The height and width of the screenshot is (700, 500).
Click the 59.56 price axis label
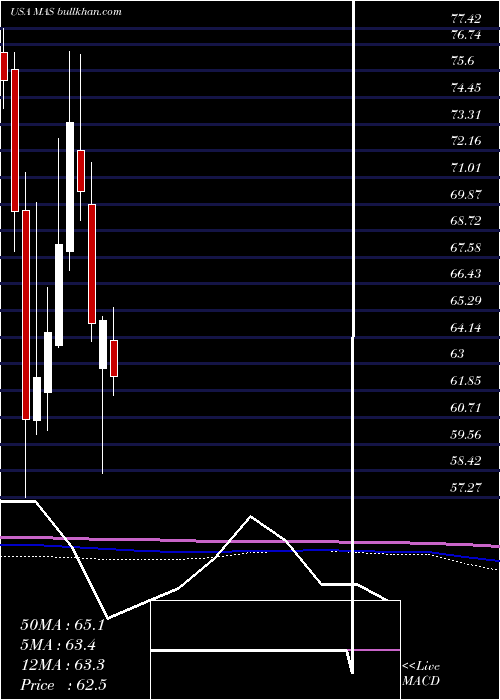point(466,434)
